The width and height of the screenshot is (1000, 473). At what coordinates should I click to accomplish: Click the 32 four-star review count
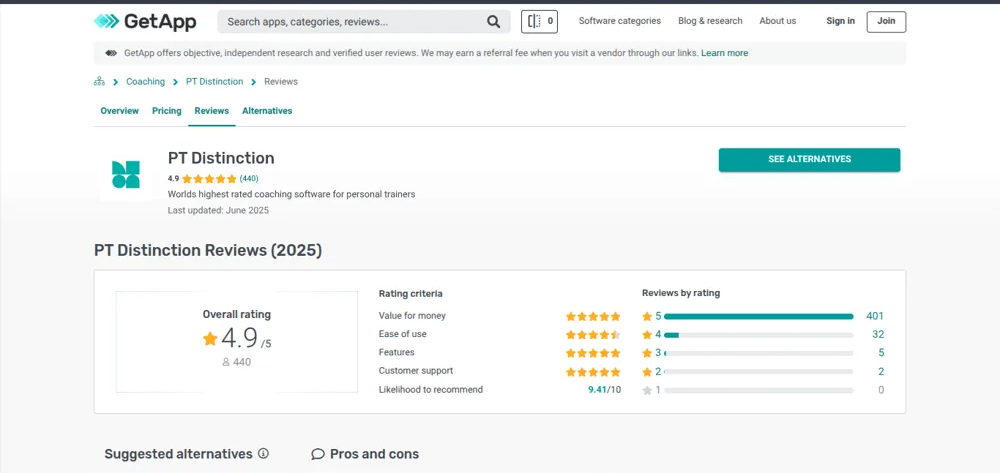pyautogui.click(x=878, y=335)
